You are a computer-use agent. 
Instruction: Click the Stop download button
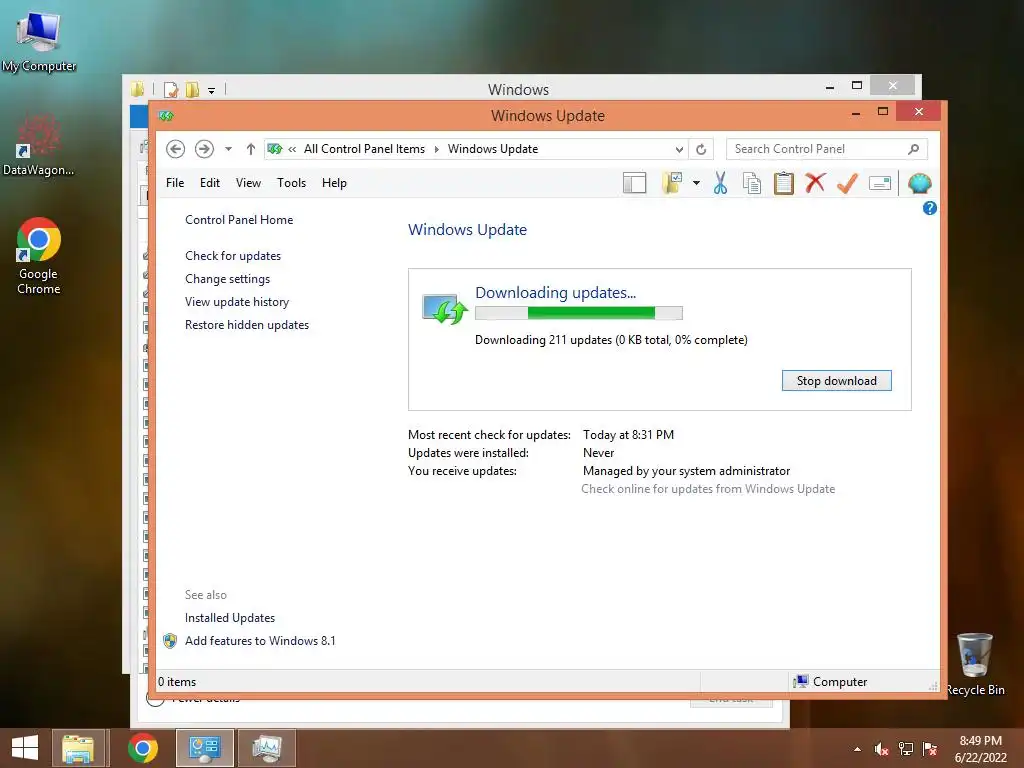point(837,381)
